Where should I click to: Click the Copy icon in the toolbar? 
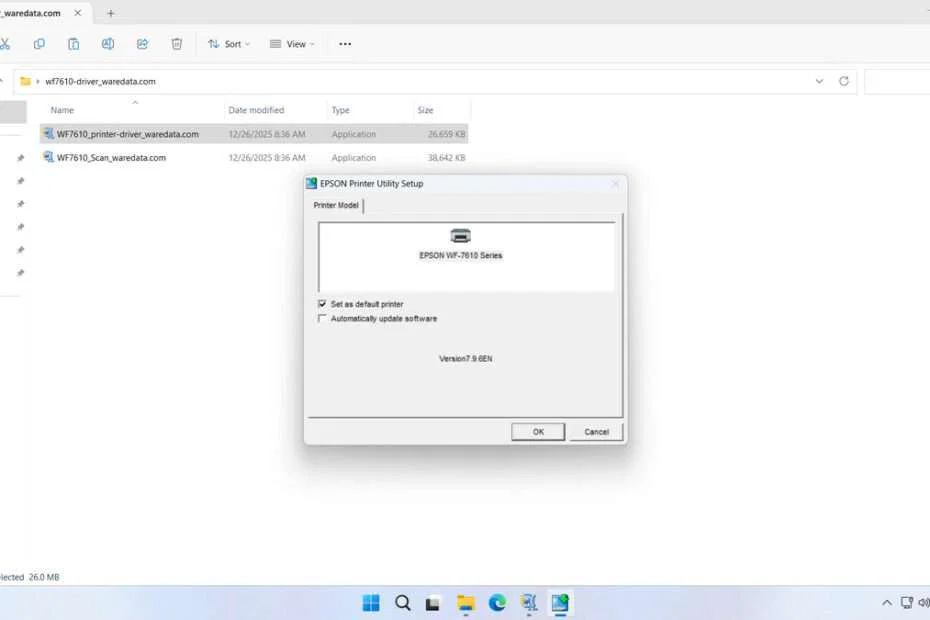[x=39, y=44]
